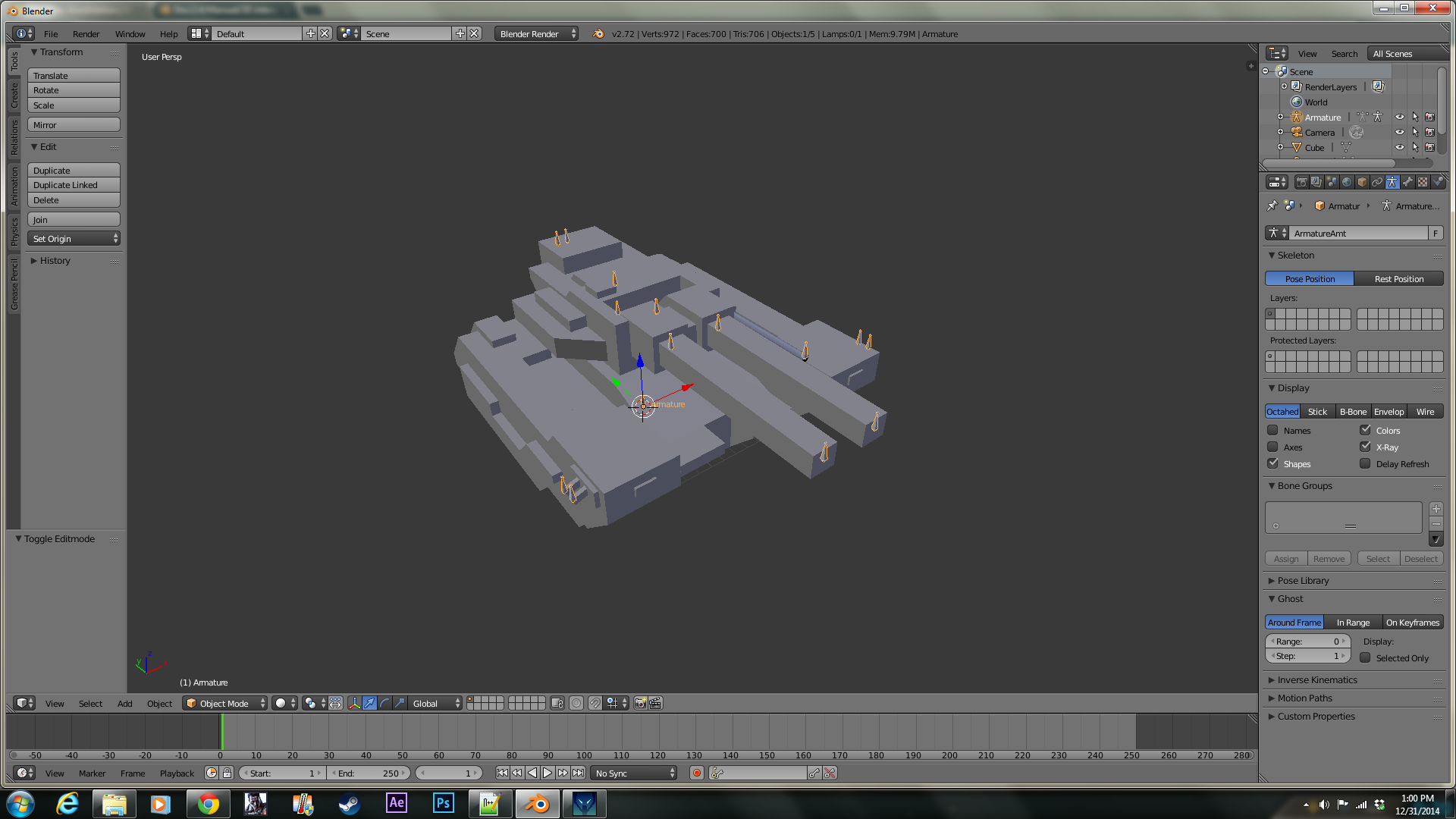Expand the Armature tree node in outliner

pos(1280,117)
